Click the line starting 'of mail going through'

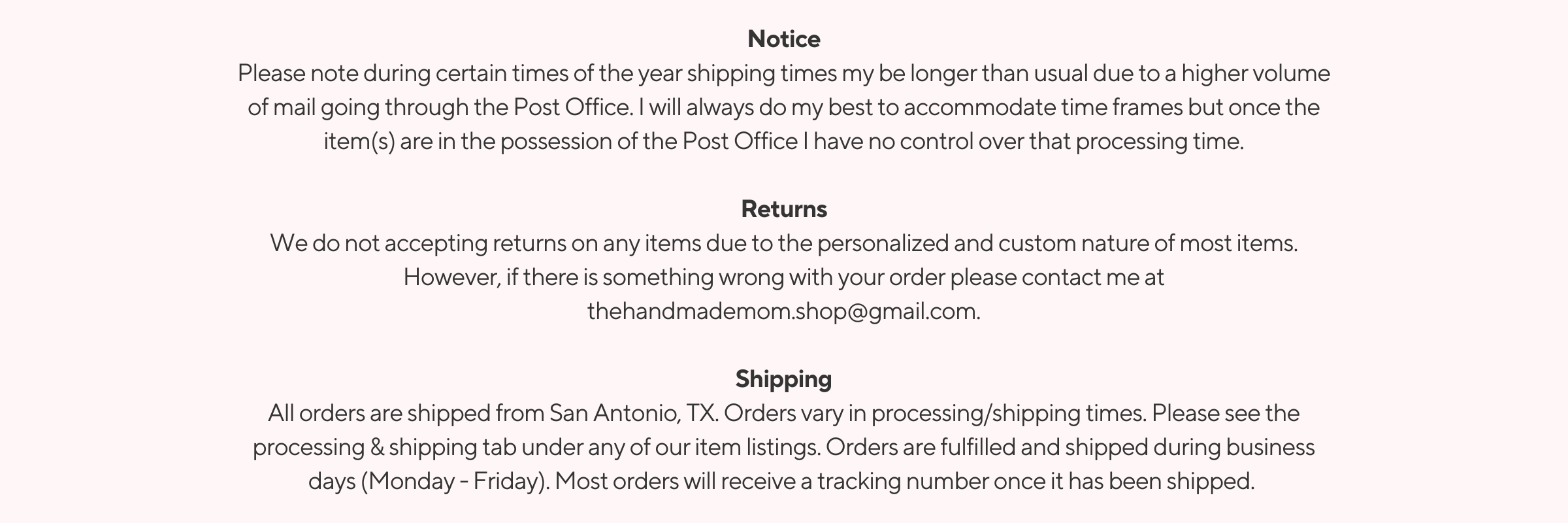(784, 107)
